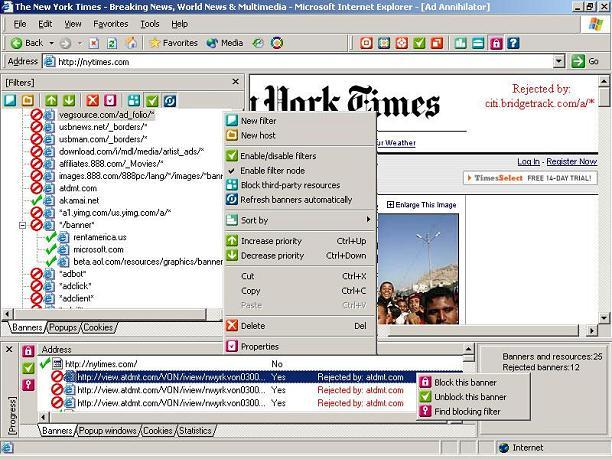Click the New filter icon in Filters toolbar

10,101
